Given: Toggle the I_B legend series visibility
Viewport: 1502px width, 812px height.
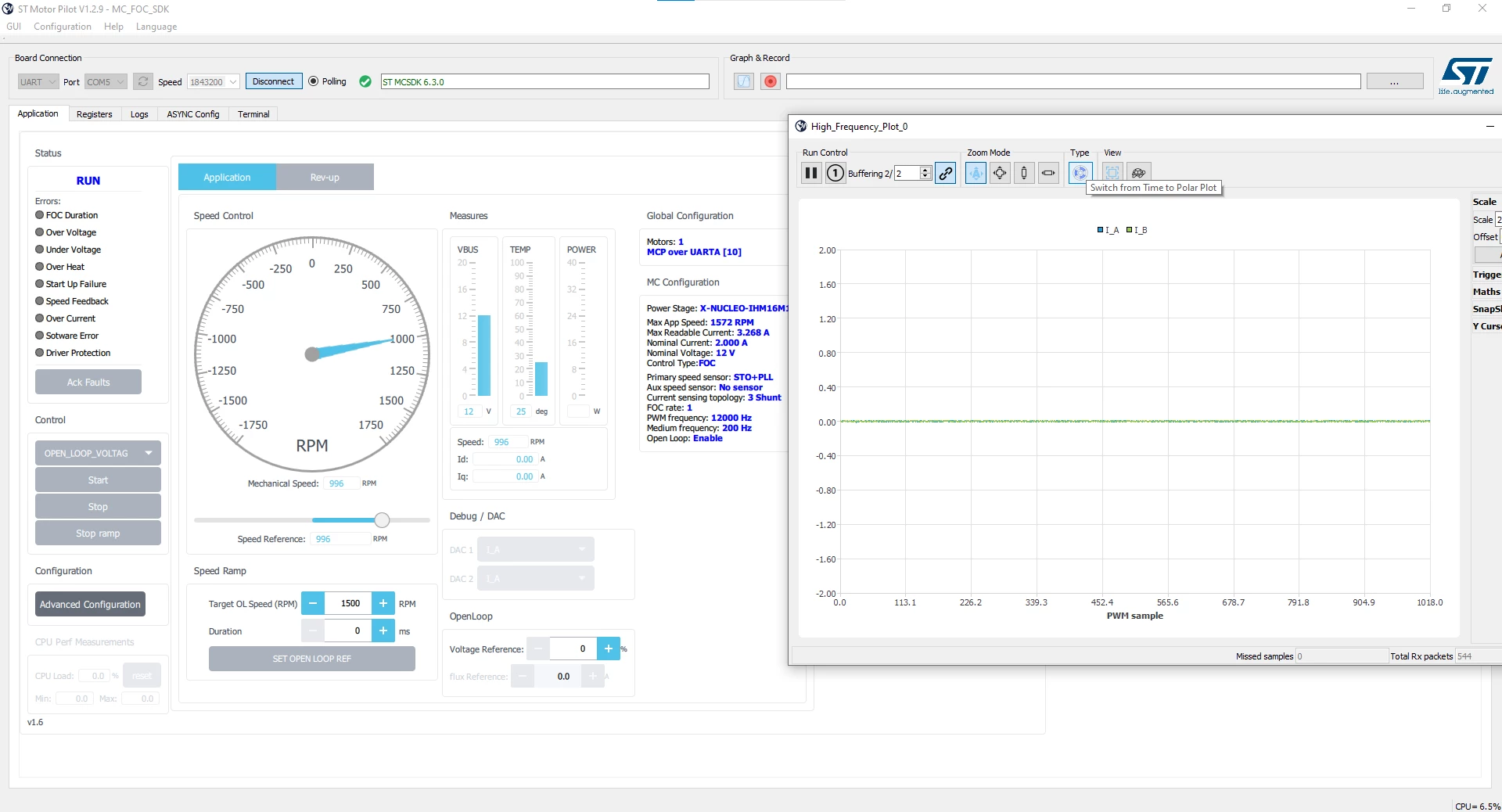Looking at the screenshot, I should [x=1137, y=230].
